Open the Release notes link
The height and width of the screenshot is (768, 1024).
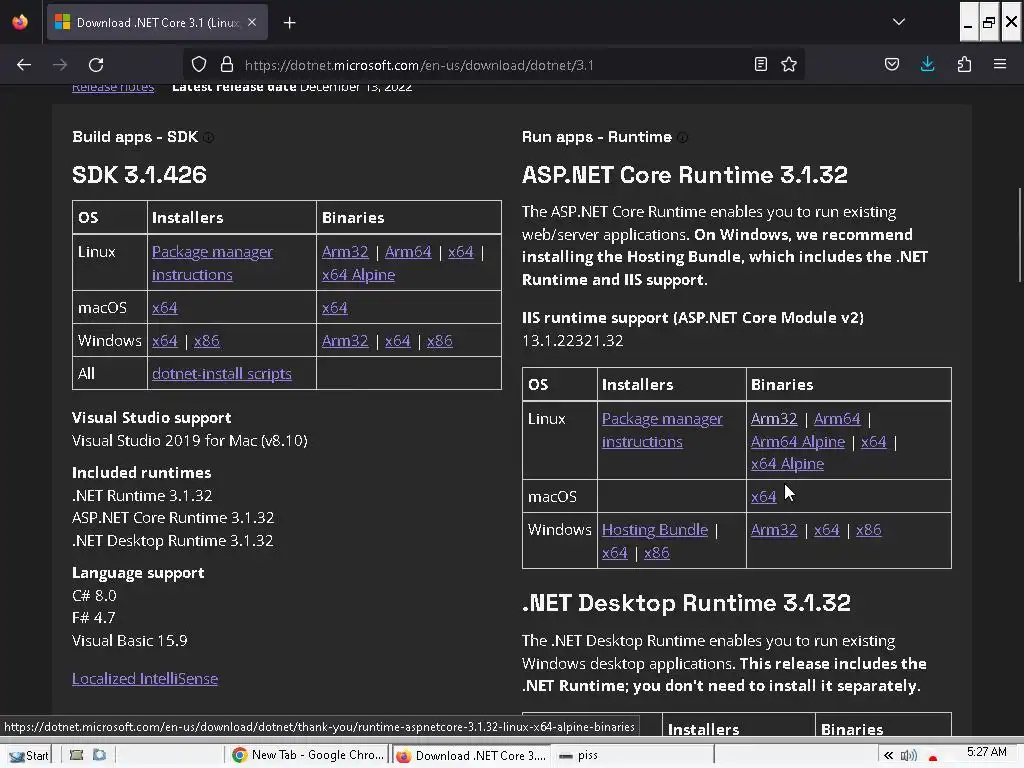click(113, 87)
